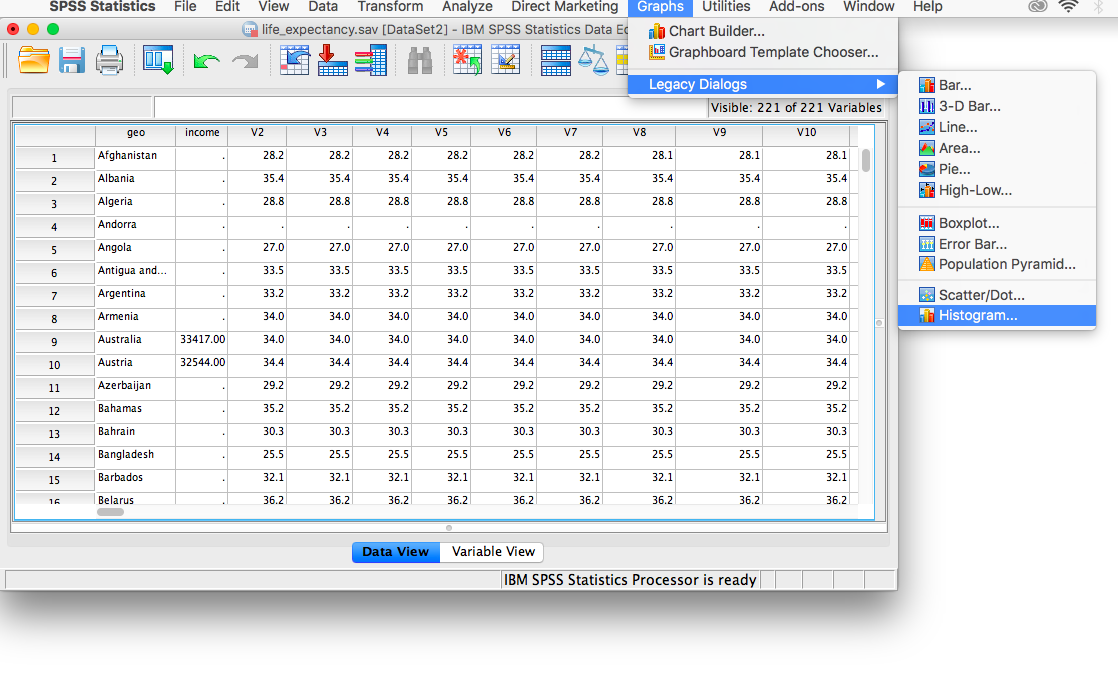This screenshot has width=1118, height=677.
Task: Select the V2 column header
Action: (x=257, y=133)
